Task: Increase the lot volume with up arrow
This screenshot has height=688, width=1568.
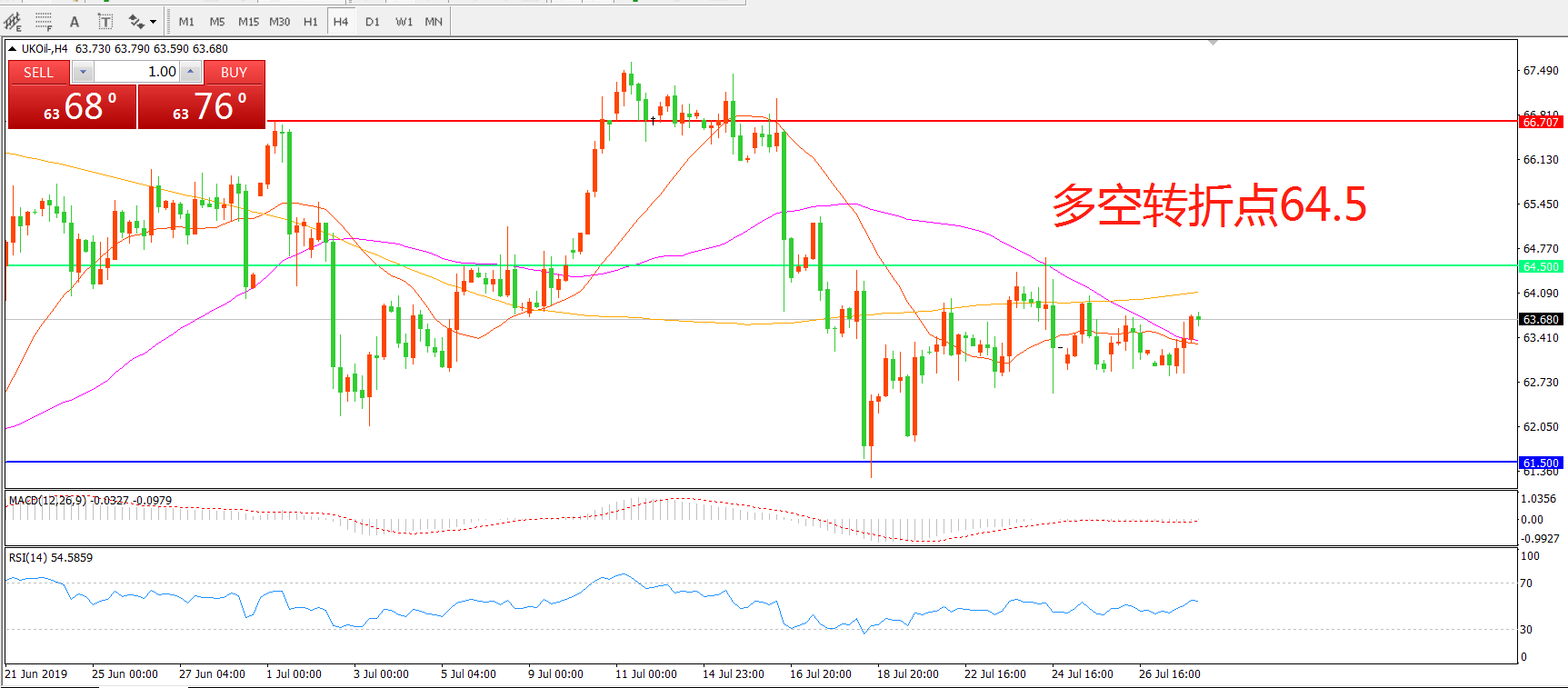Action: (x=190, y=72)
